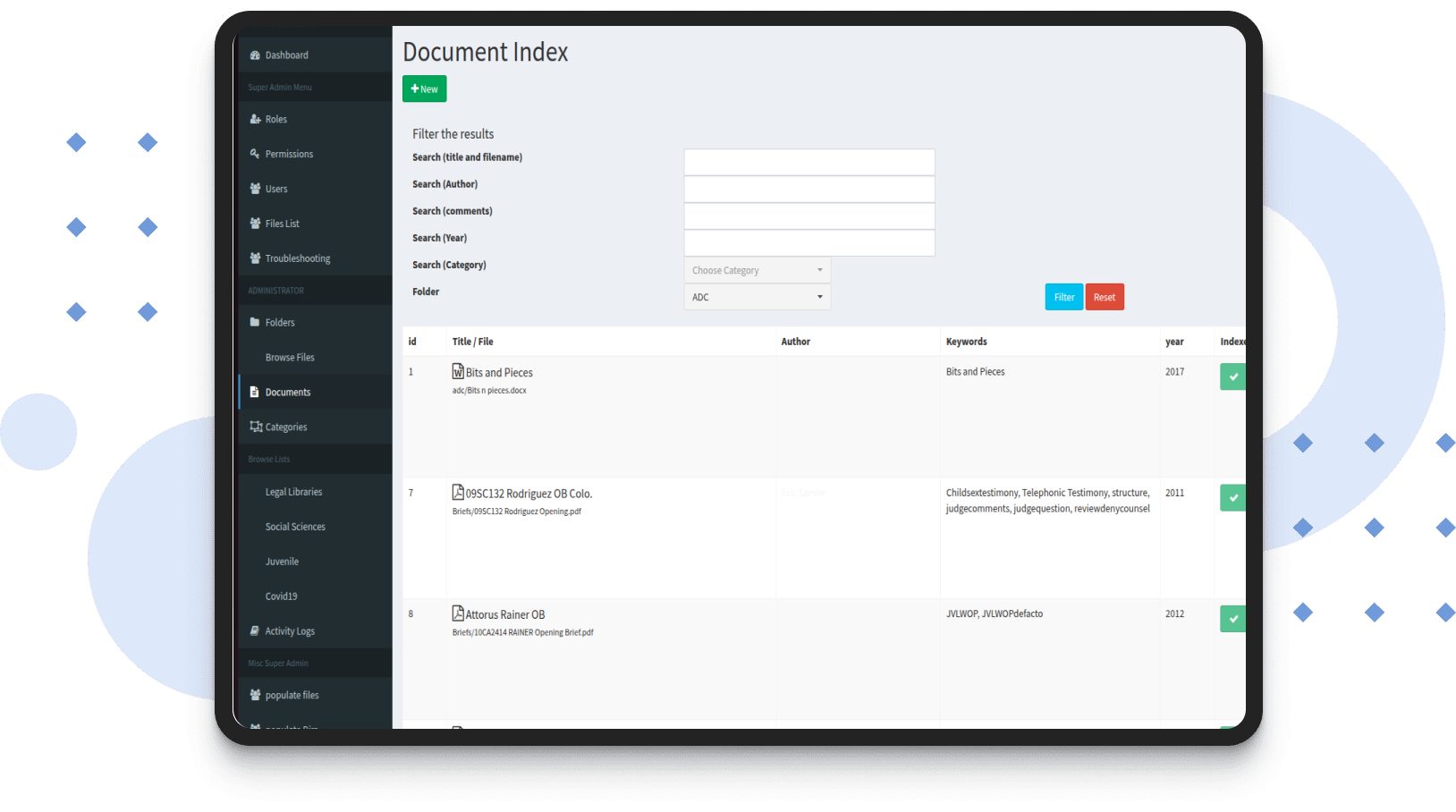
Task: Open the 09SC132 Rodriguez OB Colo. link
Action: pos(529,494)
